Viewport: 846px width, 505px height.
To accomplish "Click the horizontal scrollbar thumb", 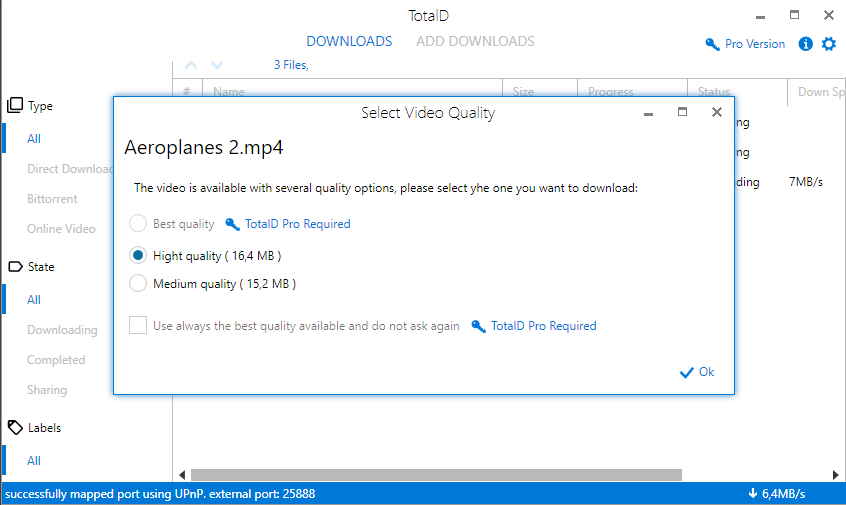I will (436, 475).
